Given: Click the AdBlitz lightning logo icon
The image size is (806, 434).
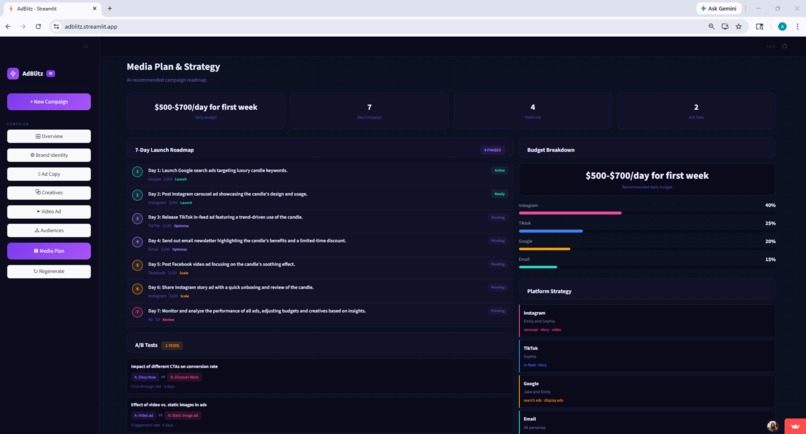Looking at the screenshot, I should pos(13,74).
